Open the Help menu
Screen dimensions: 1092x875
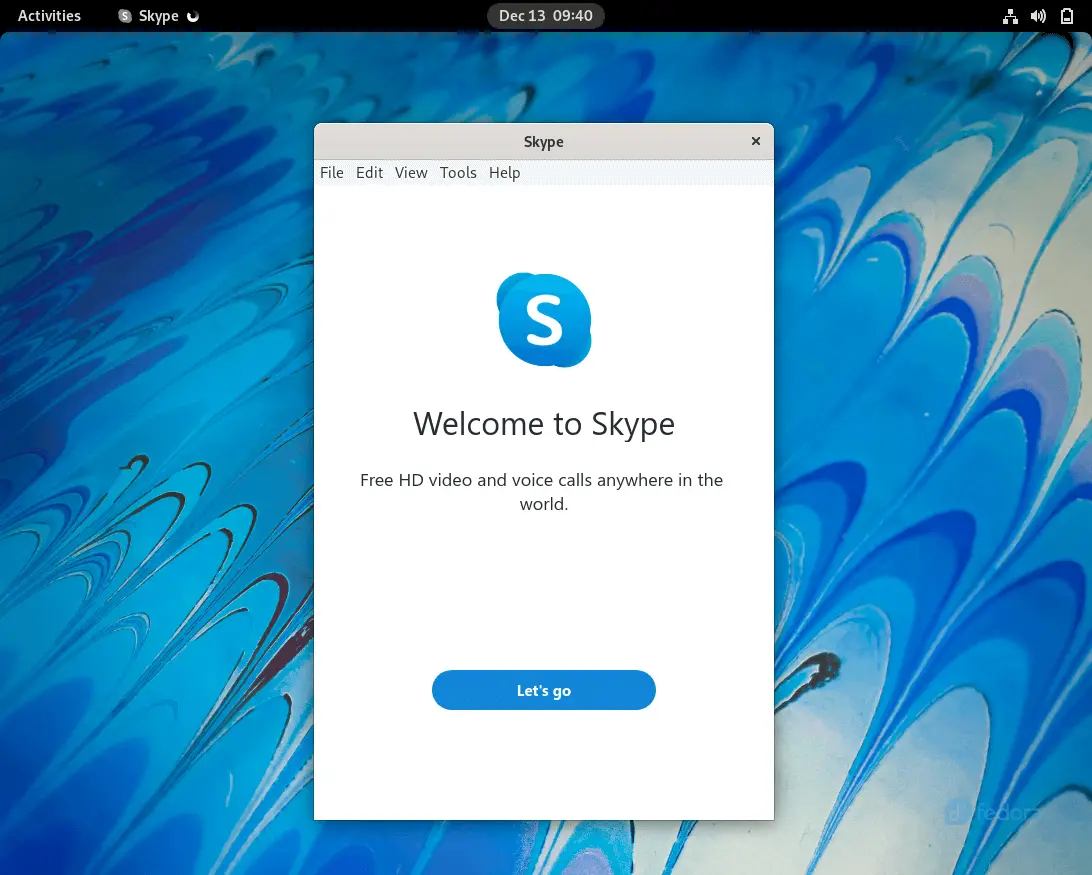coord(504,173)
